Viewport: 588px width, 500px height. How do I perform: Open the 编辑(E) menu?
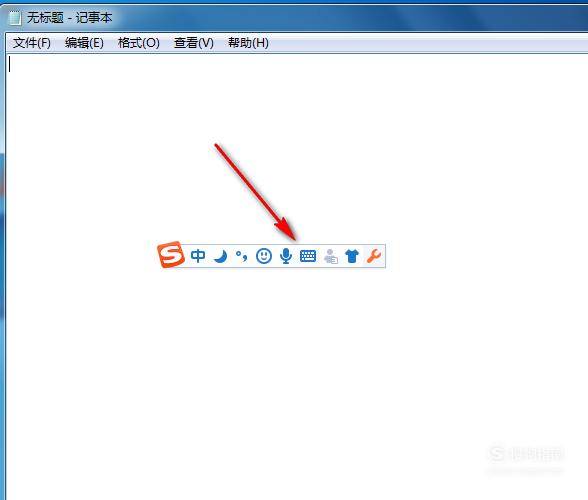(x=84, y=43)
